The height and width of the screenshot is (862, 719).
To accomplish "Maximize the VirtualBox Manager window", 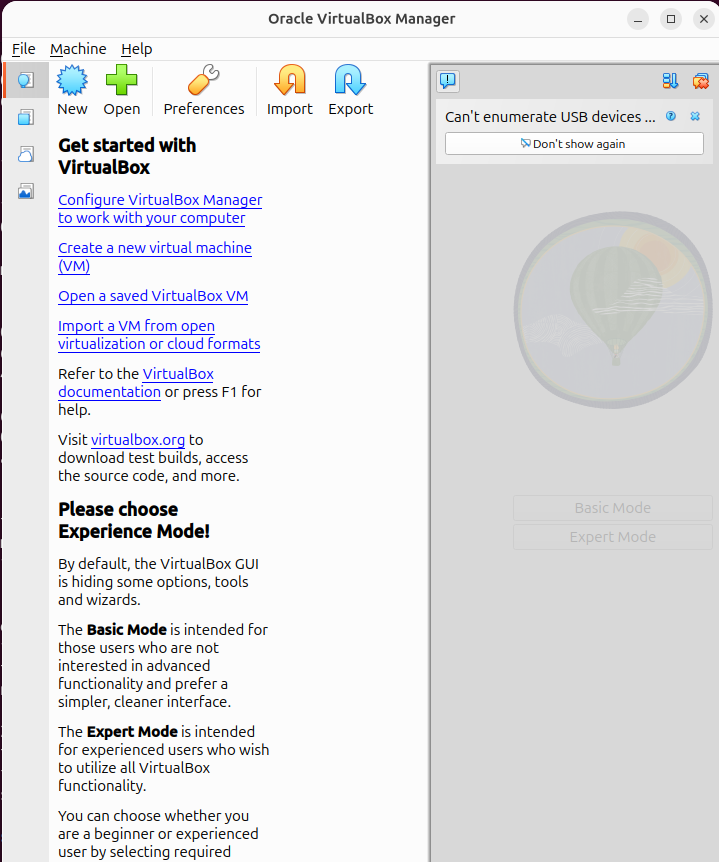I will coord(671,19).
